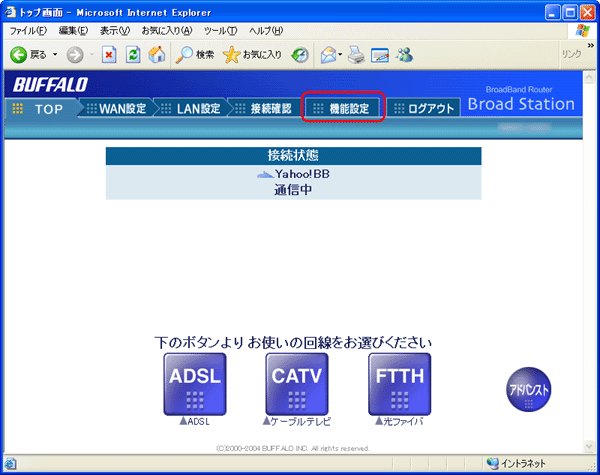Open the ファイル(F) menu

click(28, 31)
